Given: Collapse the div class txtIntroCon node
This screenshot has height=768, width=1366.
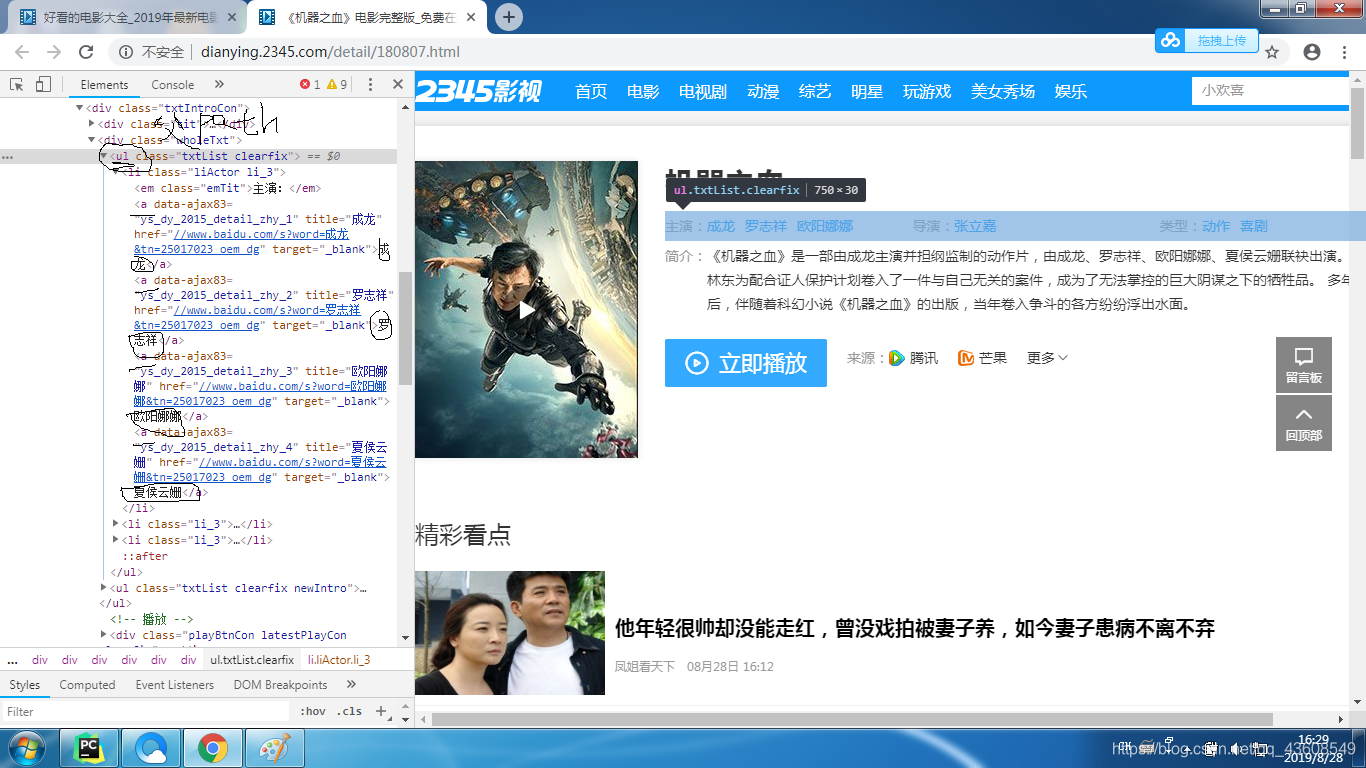Looking at the screenshot, I should click(79, 108).
